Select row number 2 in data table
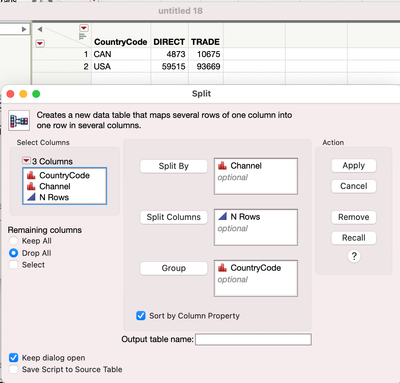 86,66
